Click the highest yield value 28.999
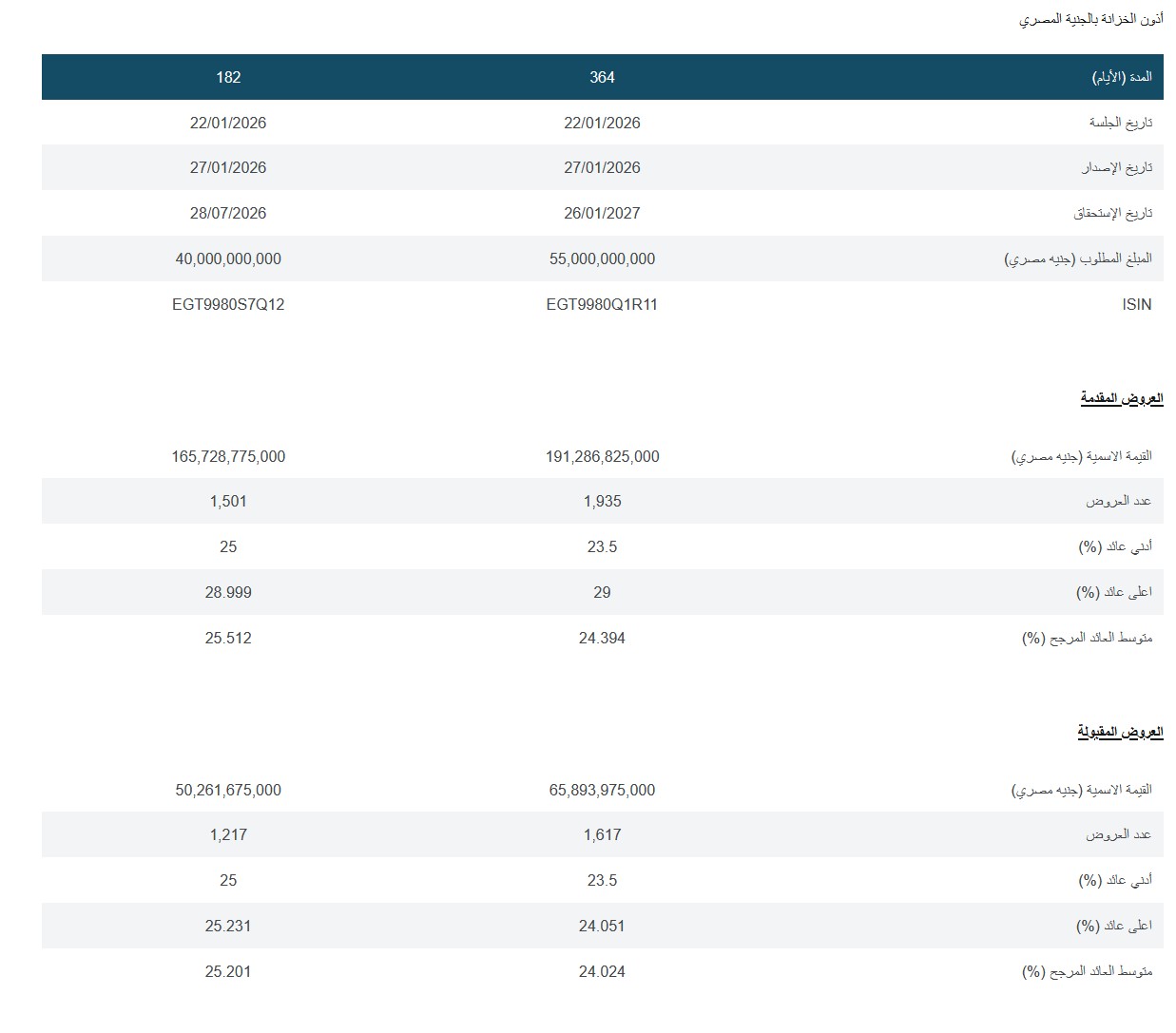This screenshot has height=1033, width=1176. coord(228,592)
